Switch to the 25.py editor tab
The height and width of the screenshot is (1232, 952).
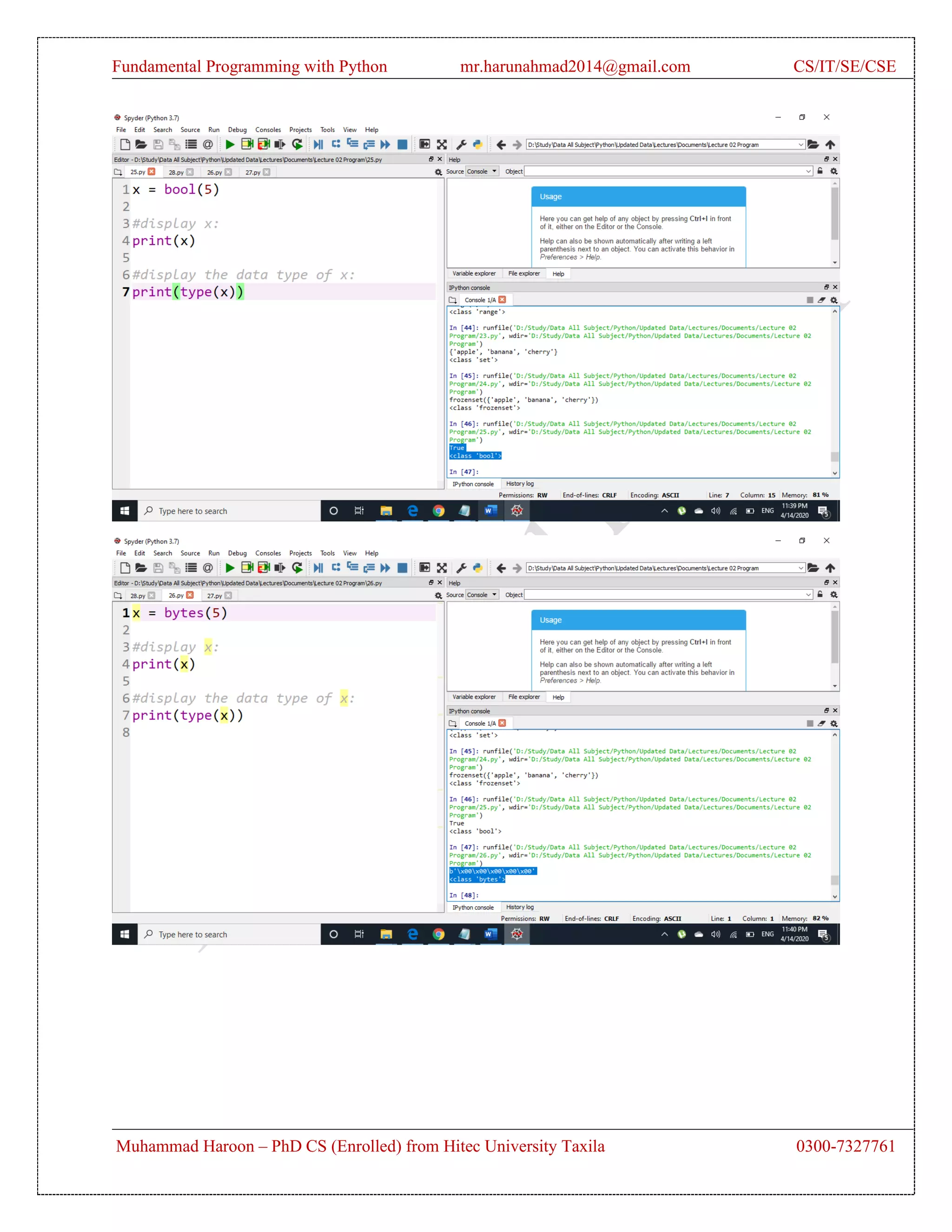138,172
